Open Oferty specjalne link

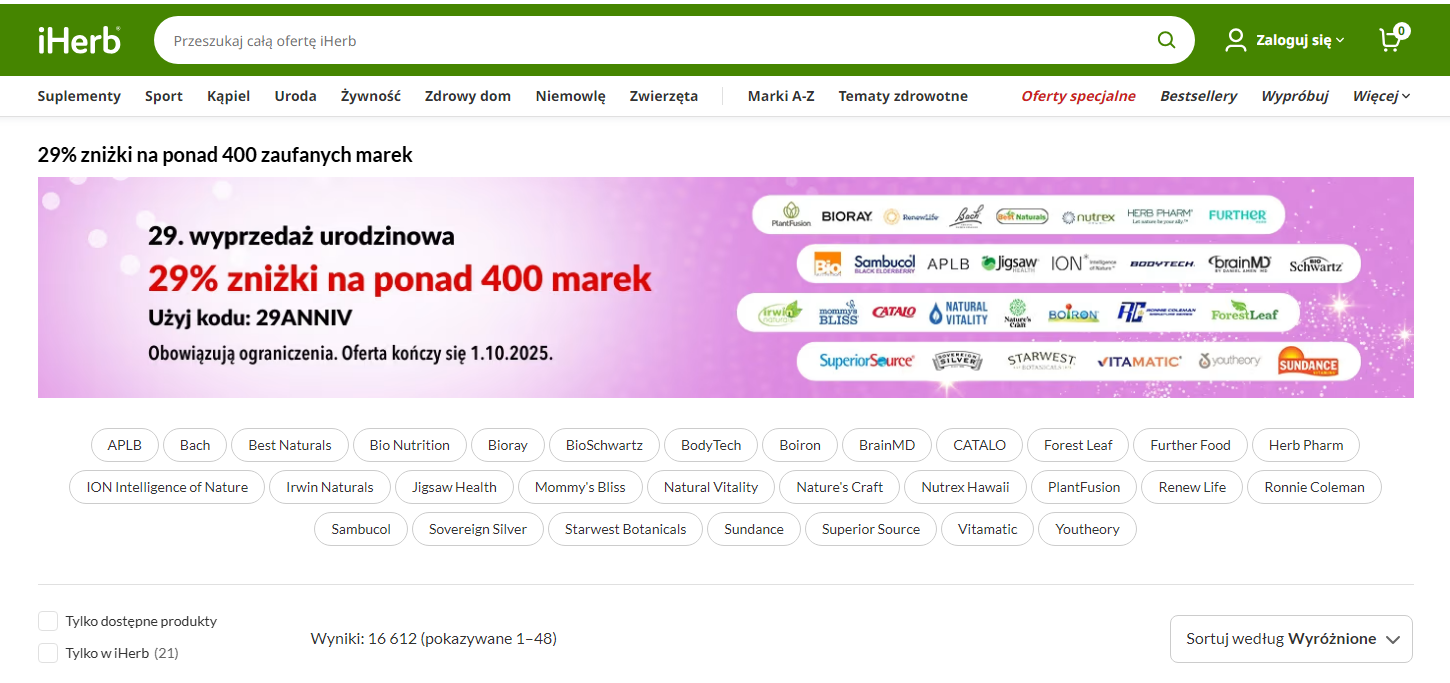1078,96
